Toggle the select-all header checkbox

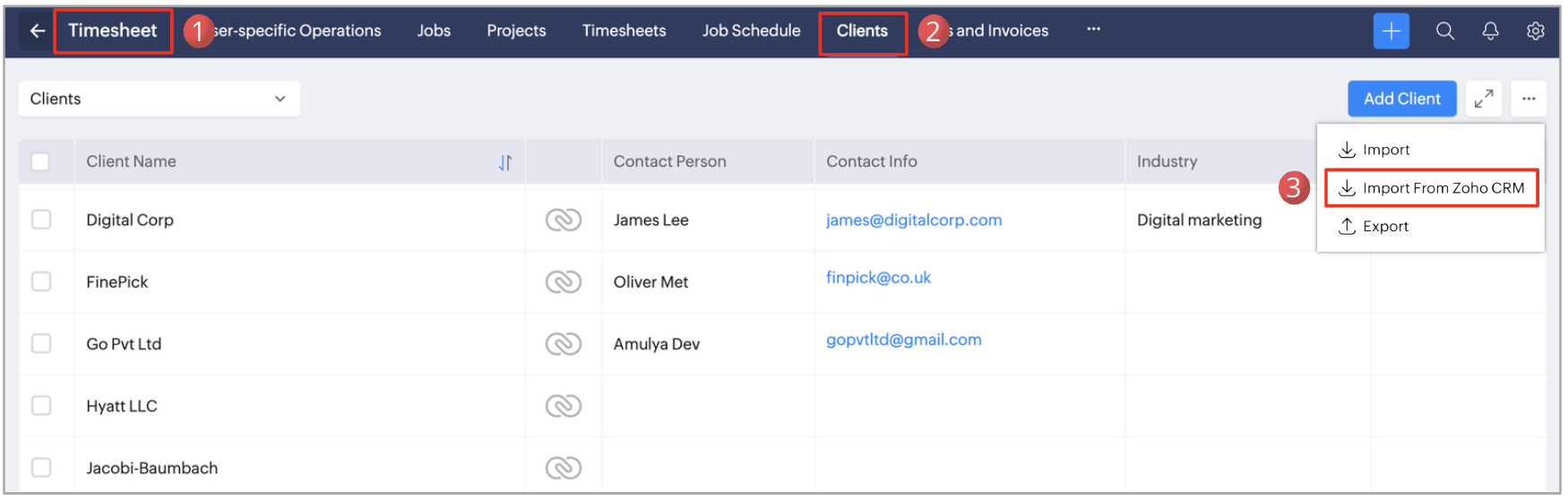pyautogui.click(x=40, y=162)
